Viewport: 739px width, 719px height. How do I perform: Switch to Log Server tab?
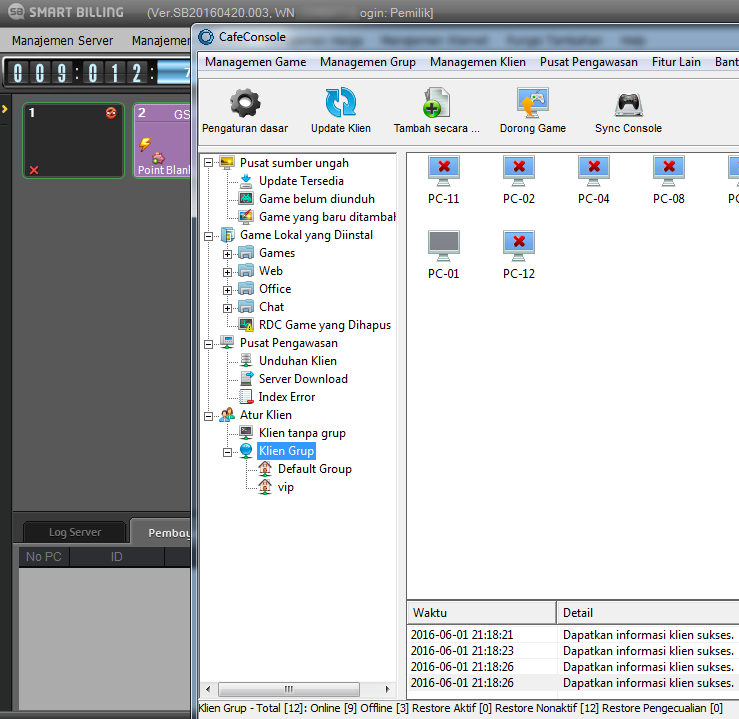(x=75, y=532)
